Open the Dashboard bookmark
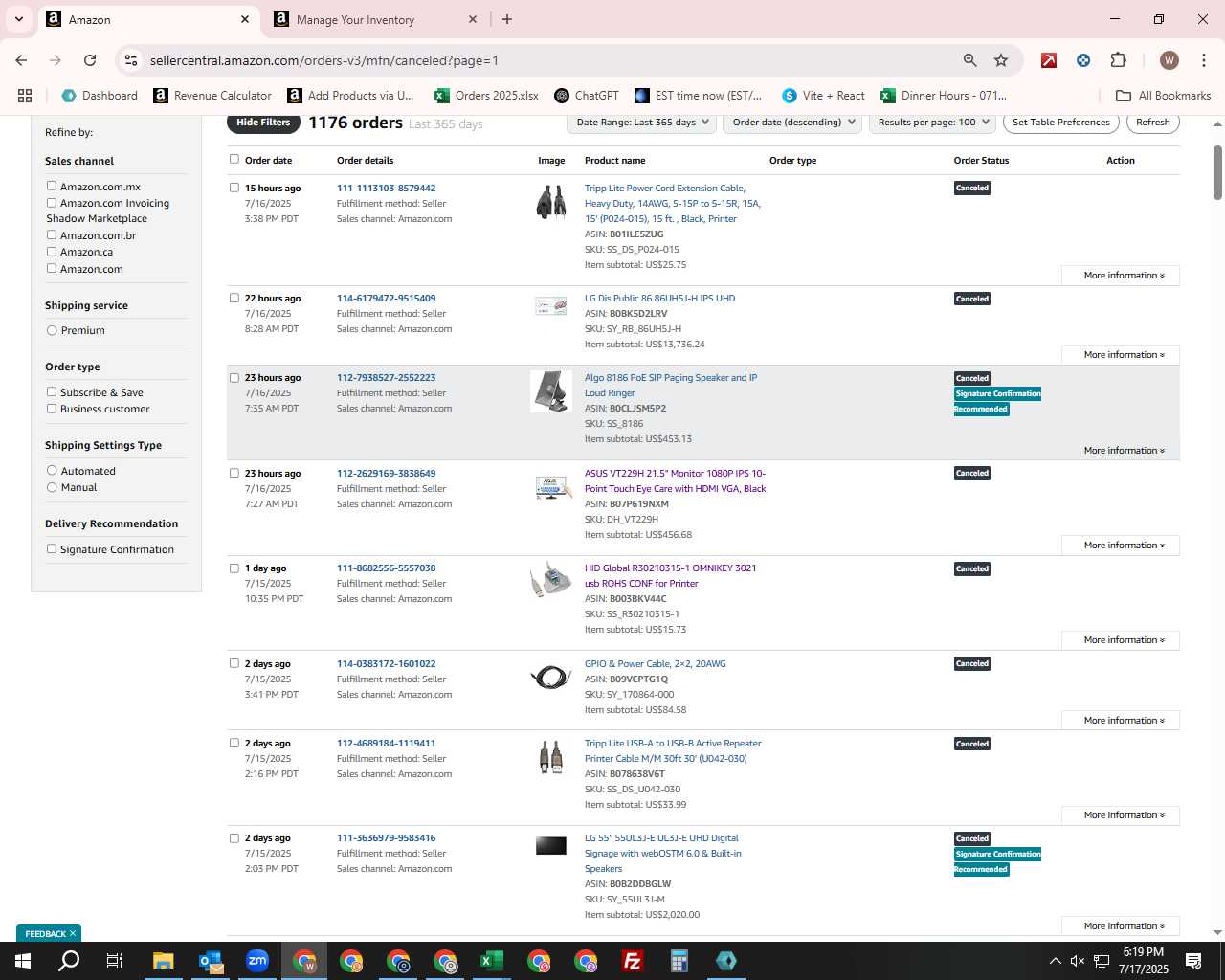 pyautogui.click(x=100, y=96)
